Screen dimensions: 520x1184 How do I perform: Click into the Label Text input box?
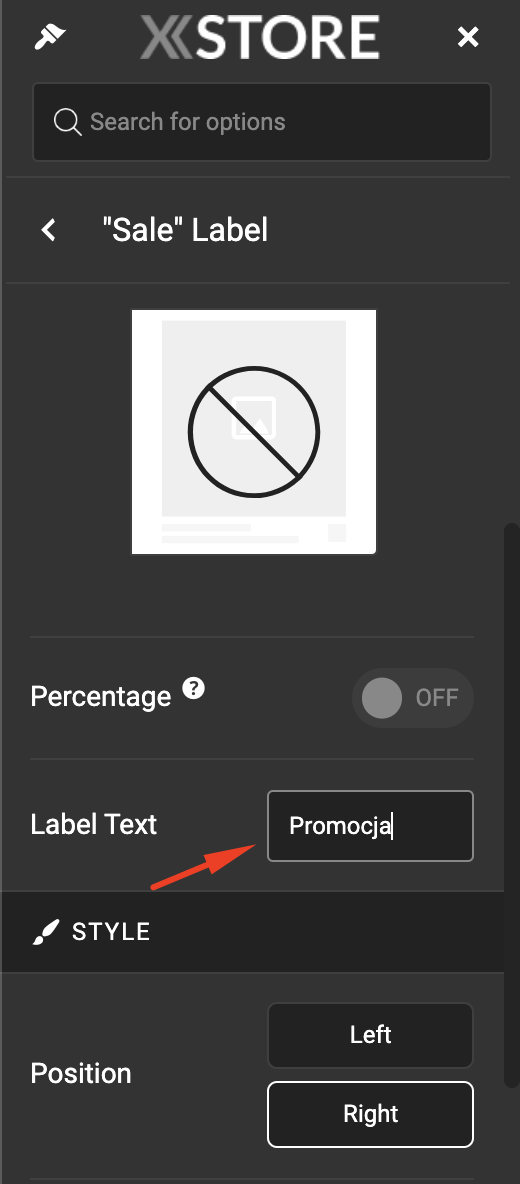coord(371,826)
